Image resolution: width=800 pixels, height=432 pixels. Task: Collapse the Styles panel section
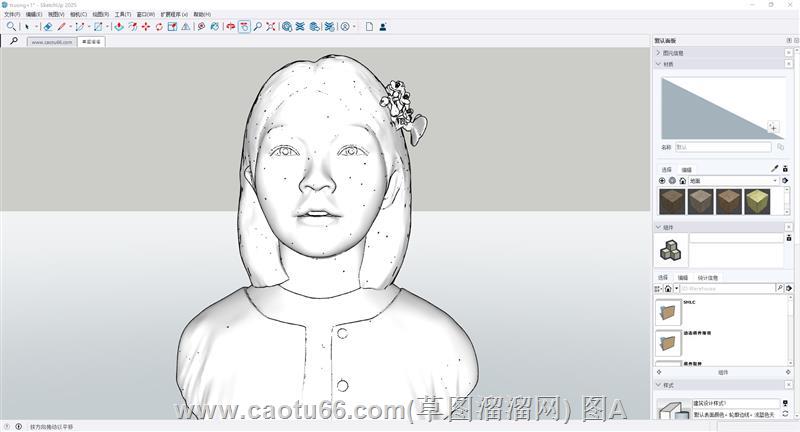pyautogui.click(x=658, y=385)
